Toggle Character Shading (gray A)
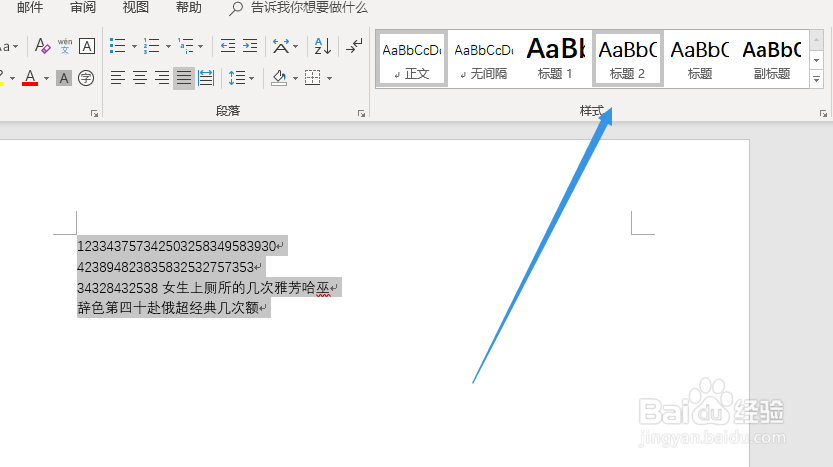Viewport: 833px width, 467px height. [64, 78]
